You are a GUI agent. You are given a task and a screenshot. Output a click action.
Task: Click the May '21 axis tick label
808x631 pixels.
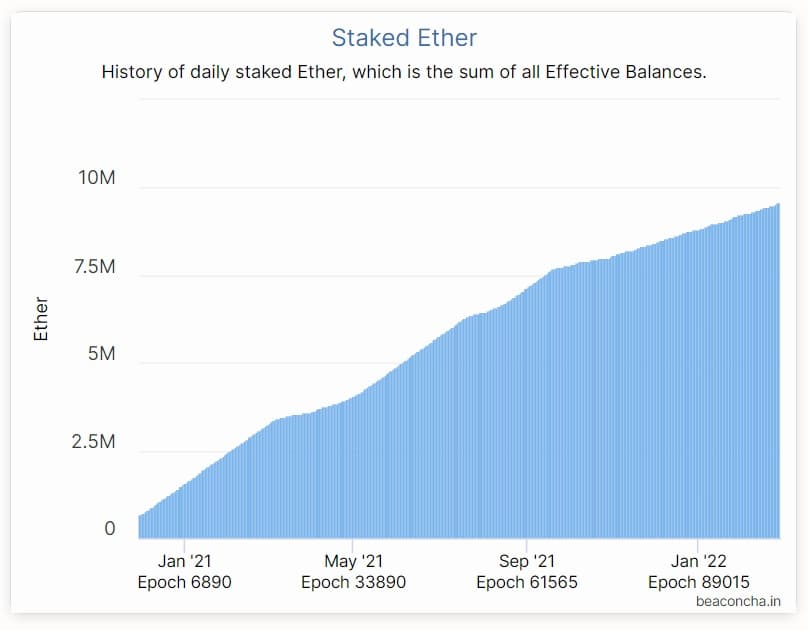click(x=354, y=561)
